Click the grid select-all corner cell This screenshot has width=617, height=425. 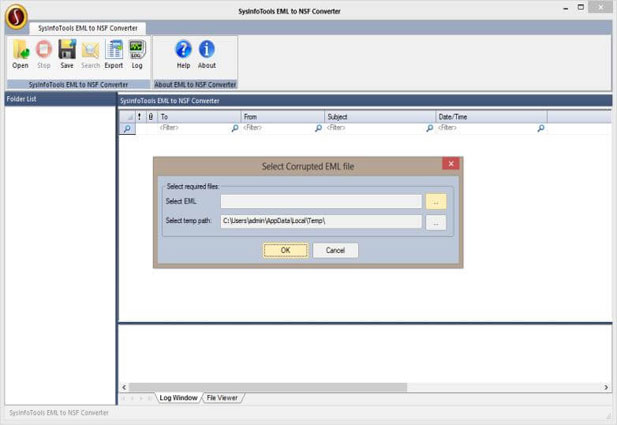point(127,116)
